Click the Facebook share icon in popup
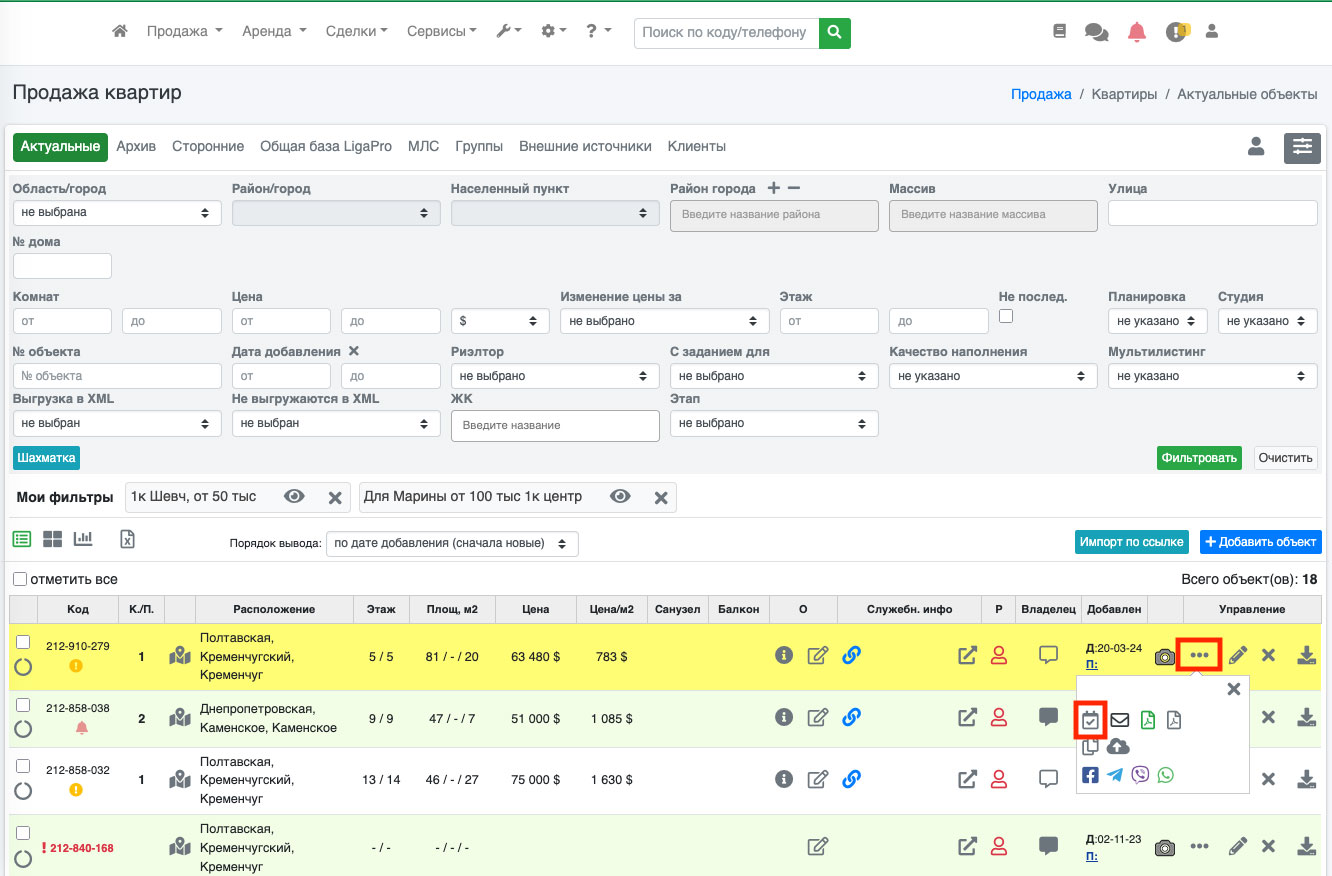The height and width of the screenshot is (876, 1332). pyautogui.click(x=1090, y=775)
